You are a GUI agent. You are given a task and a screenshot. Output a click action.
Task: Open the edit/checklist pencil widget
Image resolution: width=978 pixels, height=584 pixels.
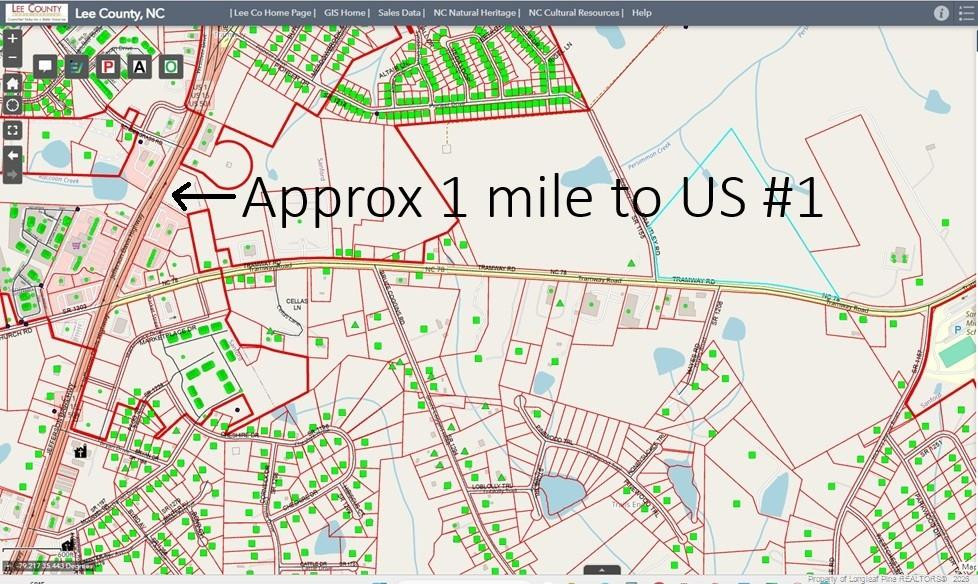(x=76, y=66)
